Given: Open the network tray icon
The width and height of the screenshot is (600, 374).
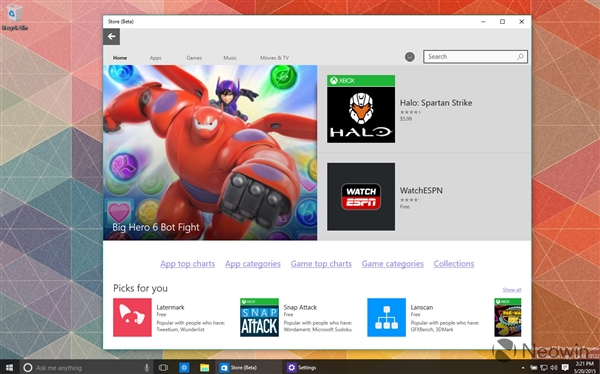Looking at the screenshot, I should pyautogui.click(x=544, y=368).
